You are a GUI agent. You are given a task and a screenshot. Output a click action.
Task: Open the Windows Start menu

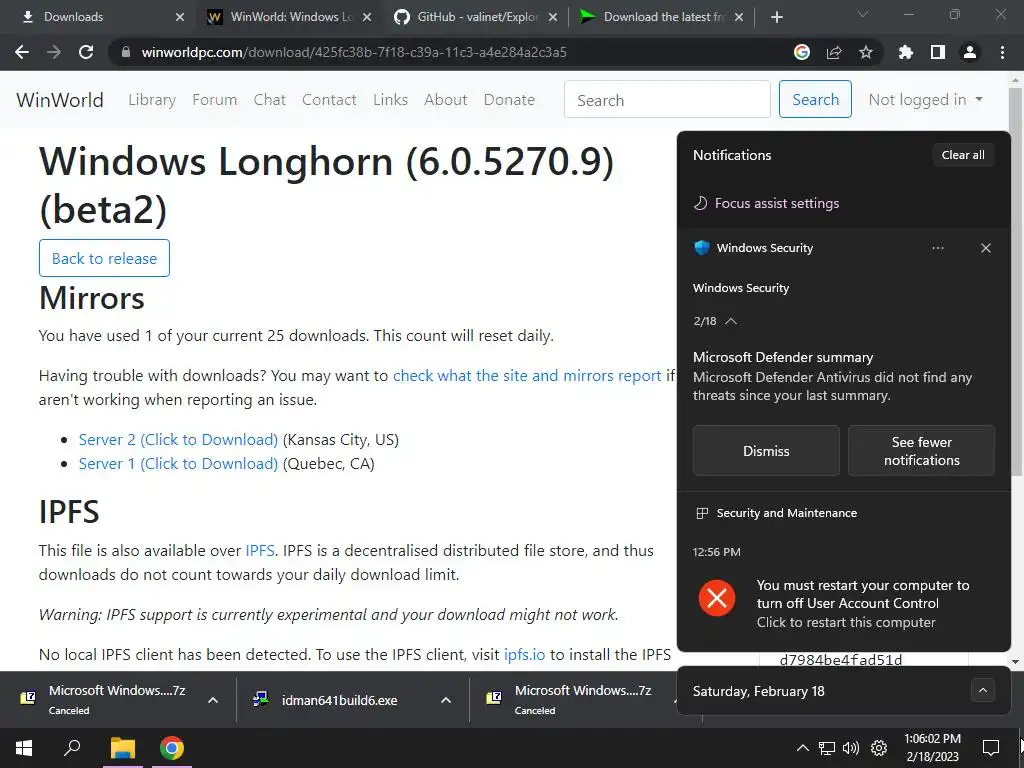tap(24, 748)
